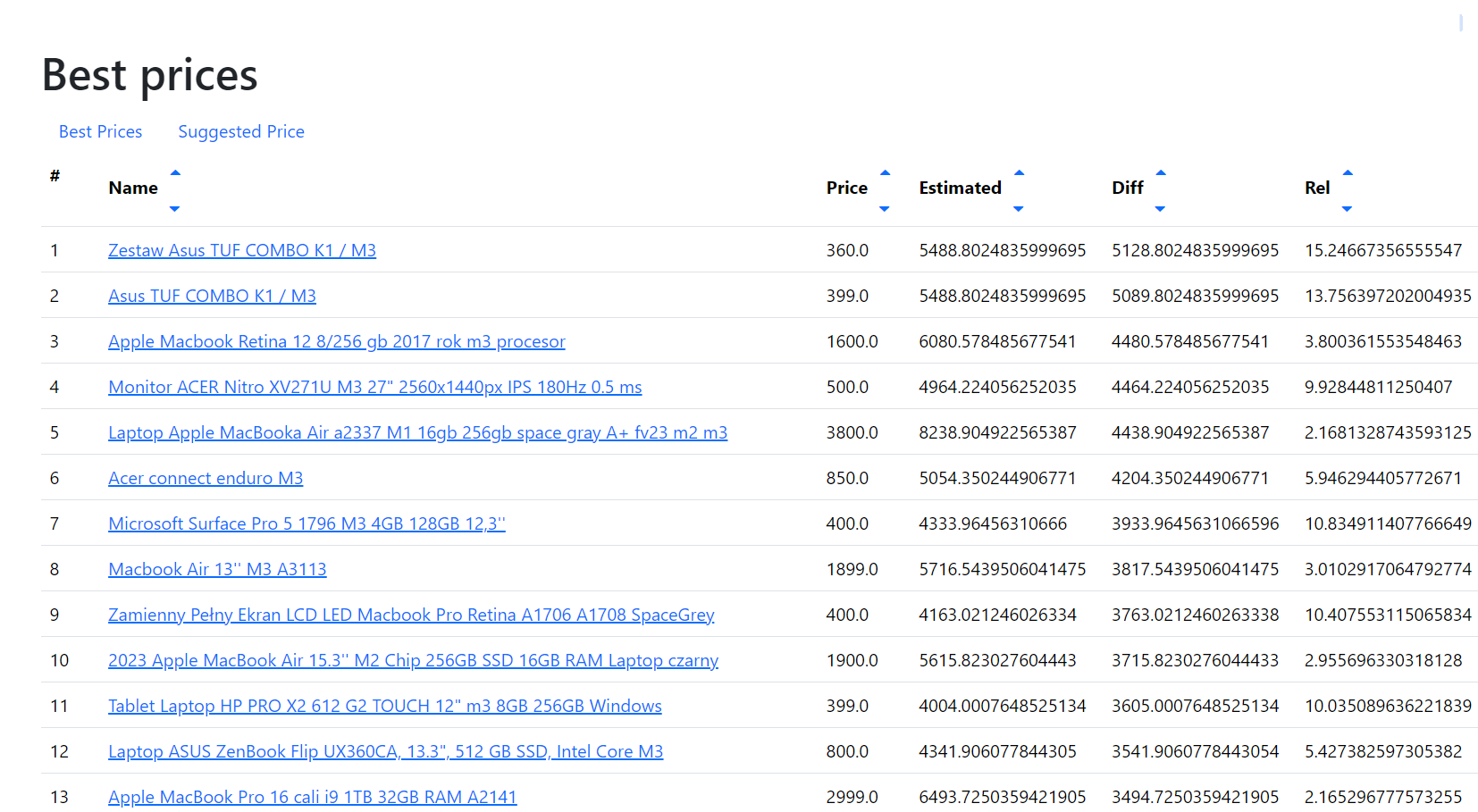The image size is (1478, 812).
Task: Sort Rel column descending arrow
Action: pyautogui.click(x=1348, y=209)
